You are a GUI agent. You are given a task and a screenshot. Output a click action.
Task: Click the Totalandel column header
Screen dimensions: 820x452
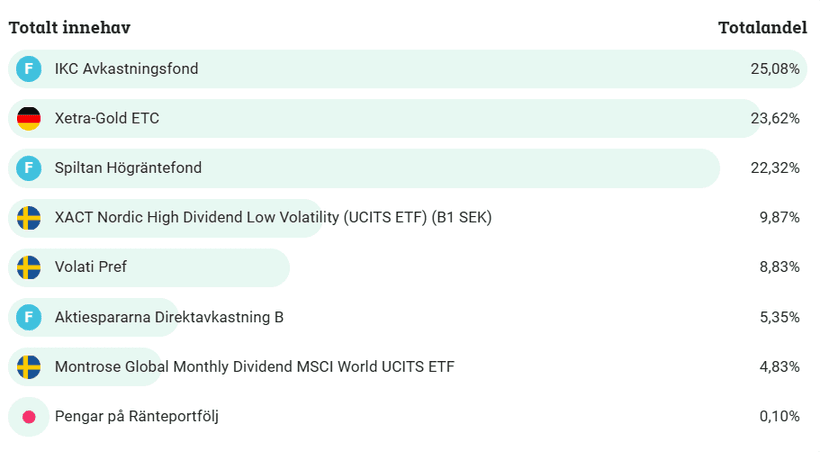click(x=762, y=27)
